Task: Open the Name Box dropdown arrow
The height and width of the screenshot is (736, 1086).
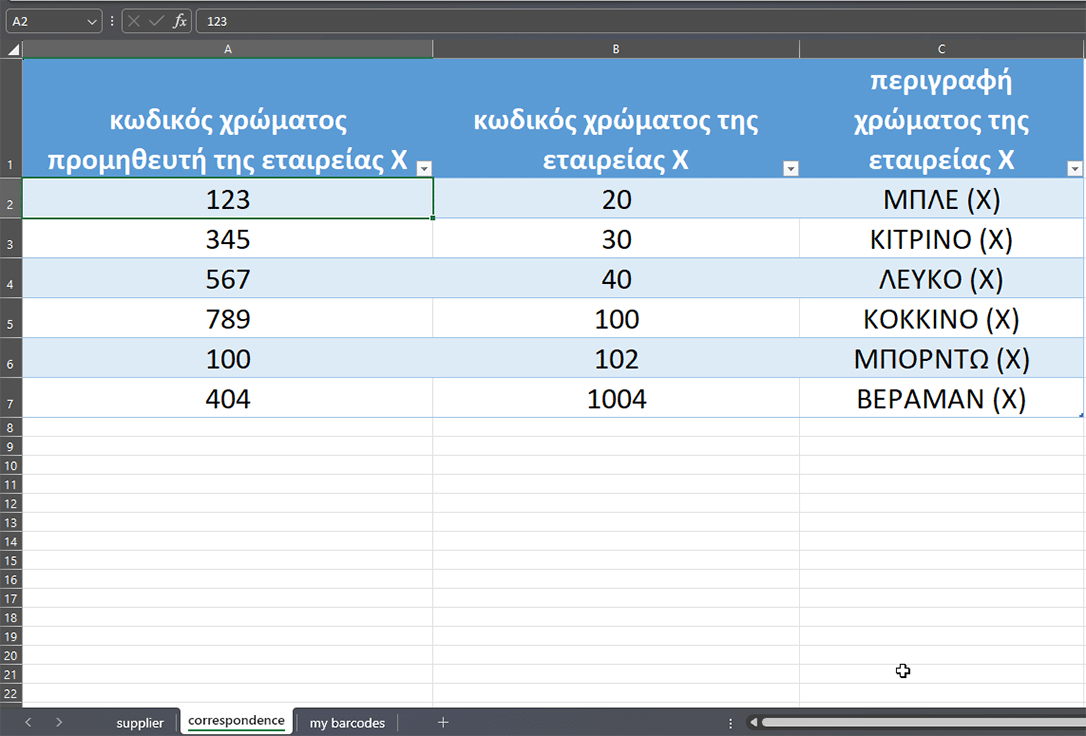Action: tap(93, 21)
